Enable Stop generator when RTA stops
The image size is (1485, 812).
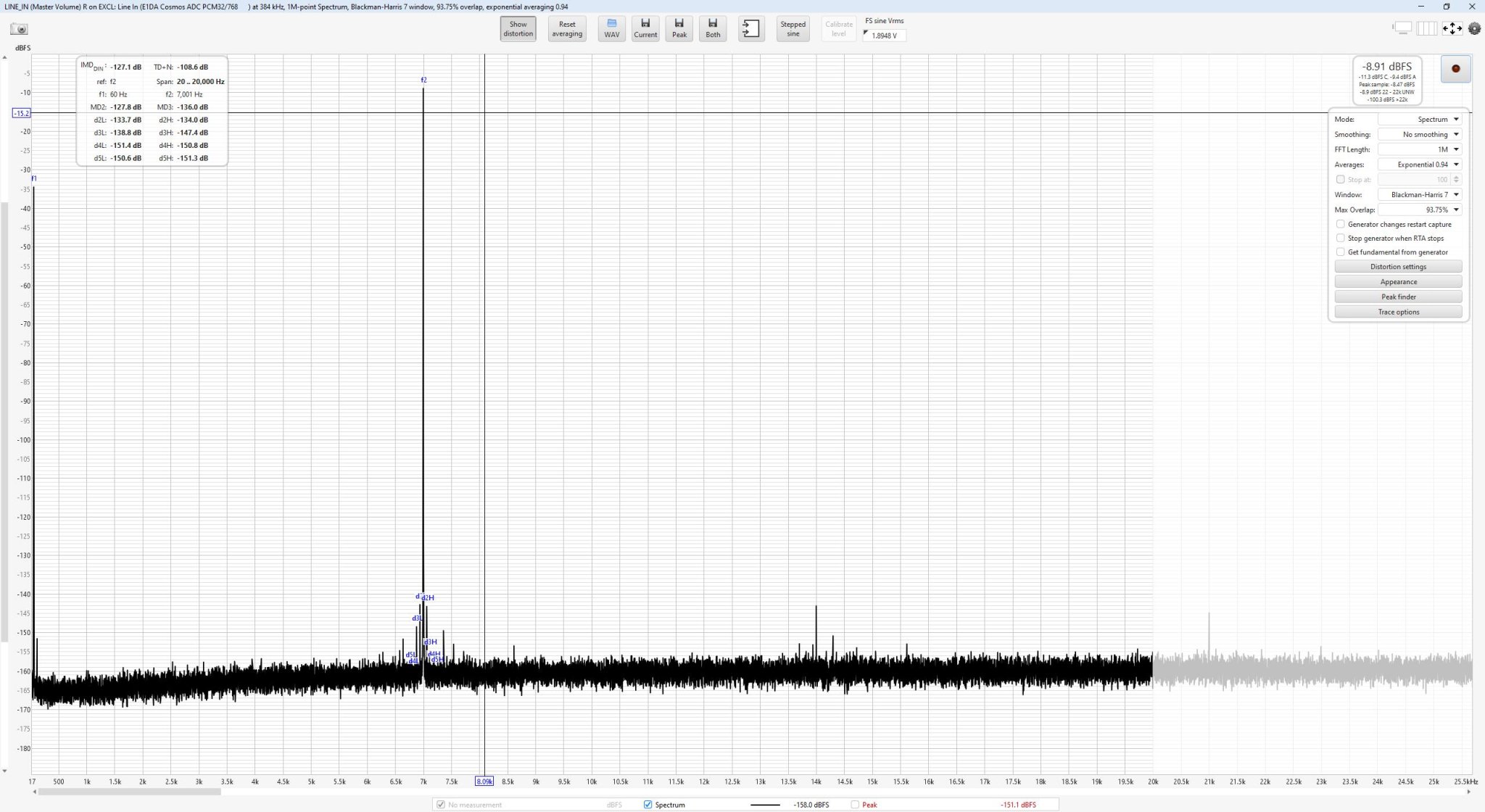pyautogui.click(x=1340, y=239)
